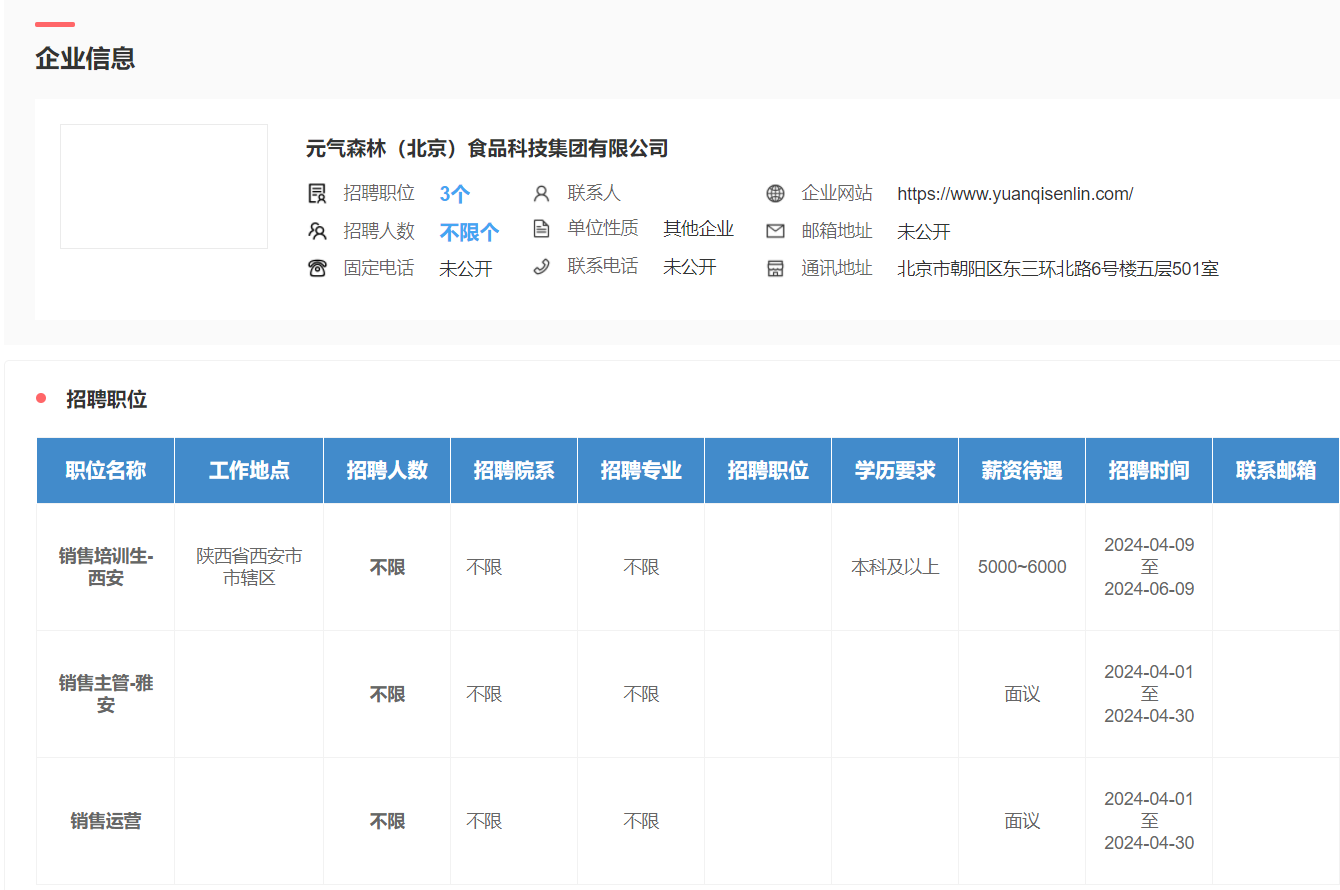Image resolution: width=1340 pixels, height=890 pixels.
Task: Click the 5000~6000 salary cell
Action: [1022, 567]
